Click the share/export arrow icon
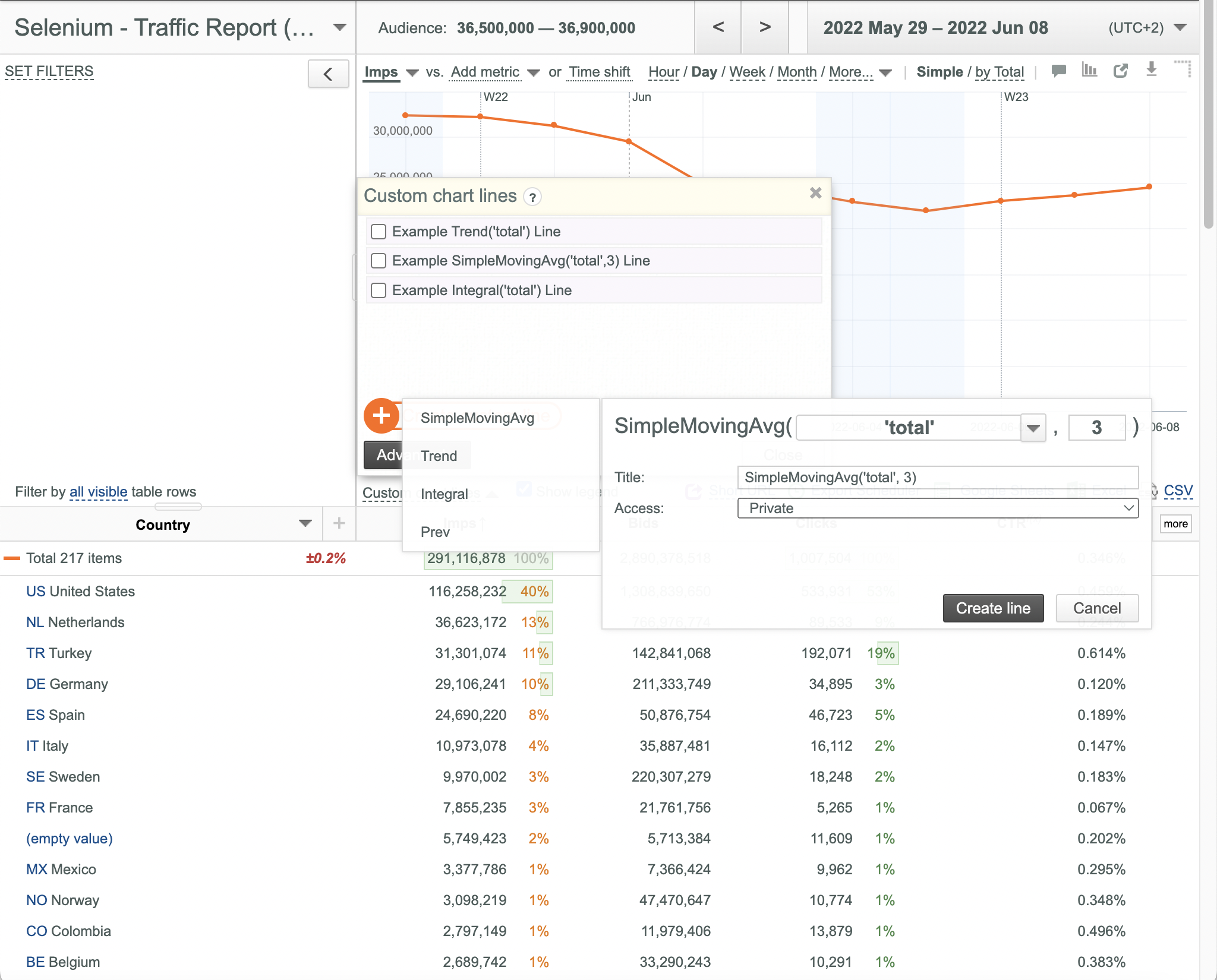 tap(1121, 71)
